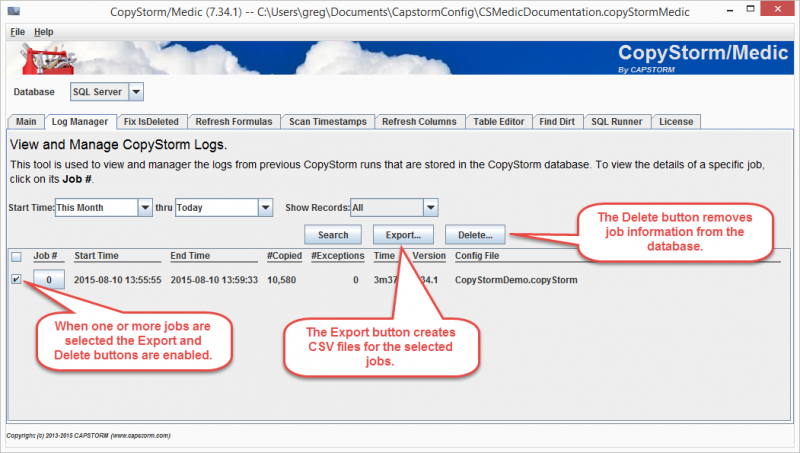Open job details via Job # 0 button

pyautogui.click(x=49, y=280)
